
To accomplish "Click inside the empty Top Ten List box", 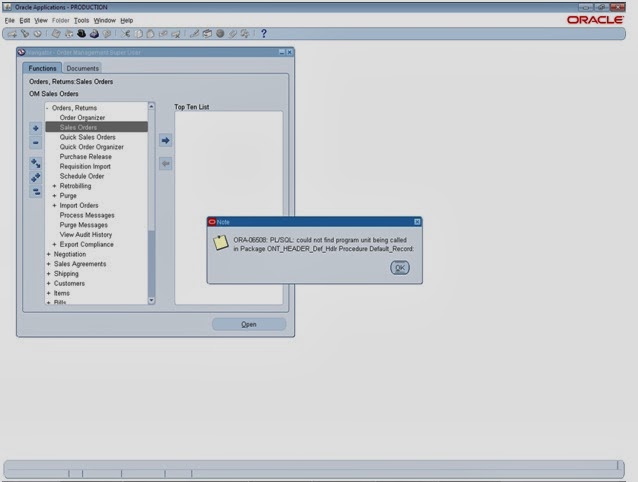I will click(229, 207).
